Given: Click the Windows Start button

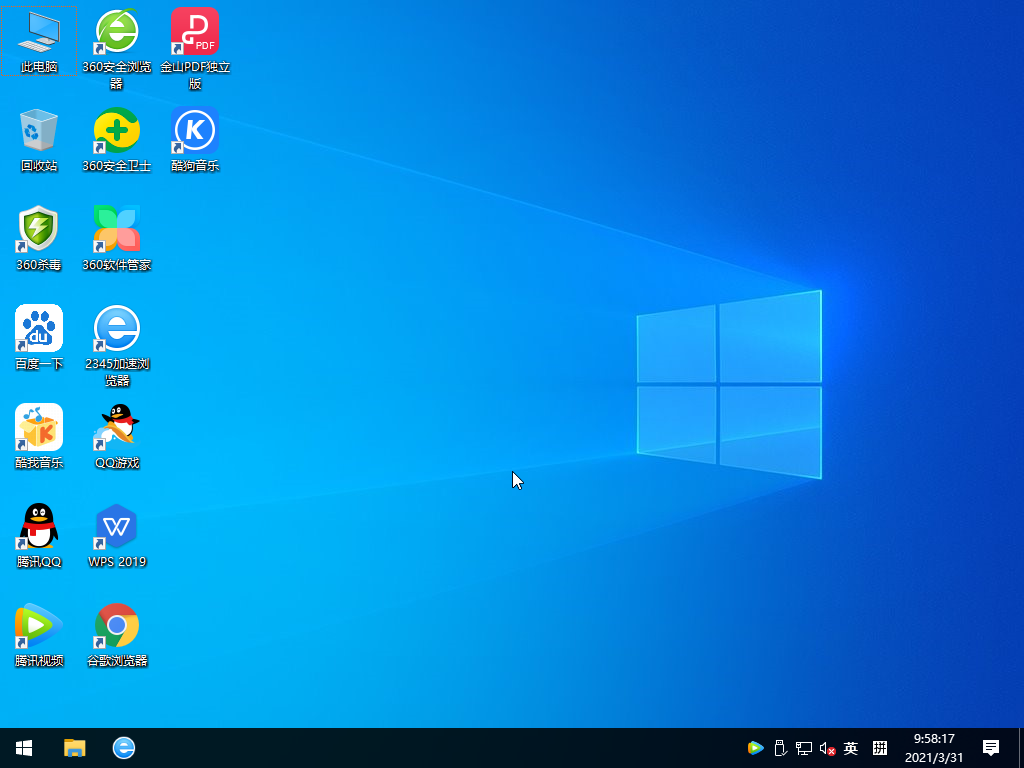Looking at the screenshot, I should pos(23,747).
